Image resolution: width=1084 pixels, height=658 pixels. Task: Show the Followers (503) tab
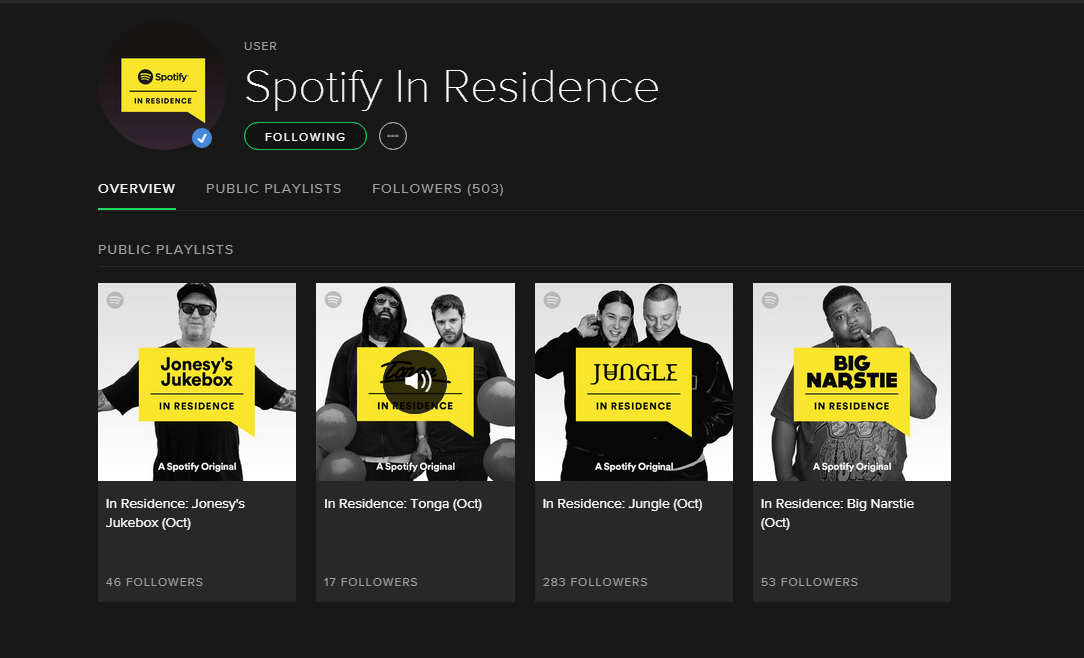pos(437,189)
